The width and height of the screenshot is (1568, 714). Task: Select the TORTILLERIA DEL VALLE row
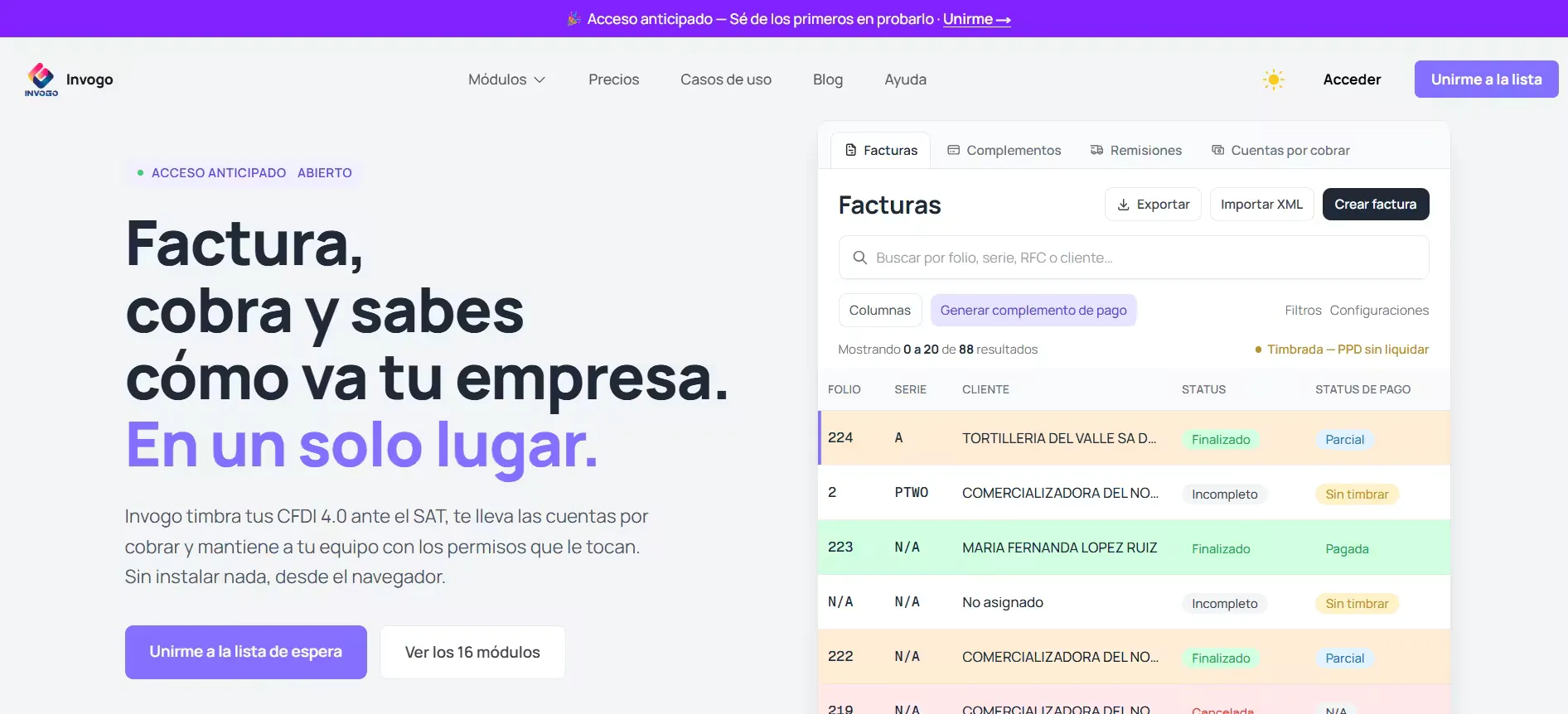coord(1134,437)
